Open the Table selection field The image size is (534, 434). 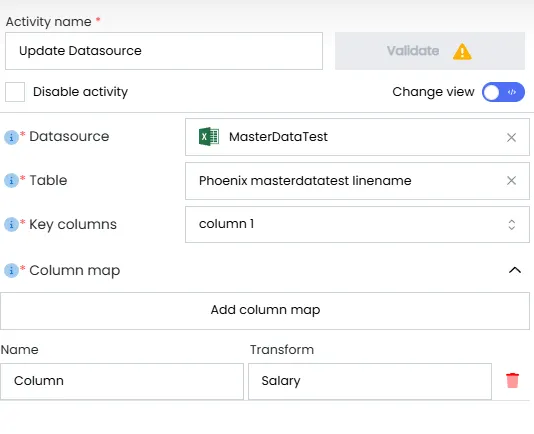[357, 181]
